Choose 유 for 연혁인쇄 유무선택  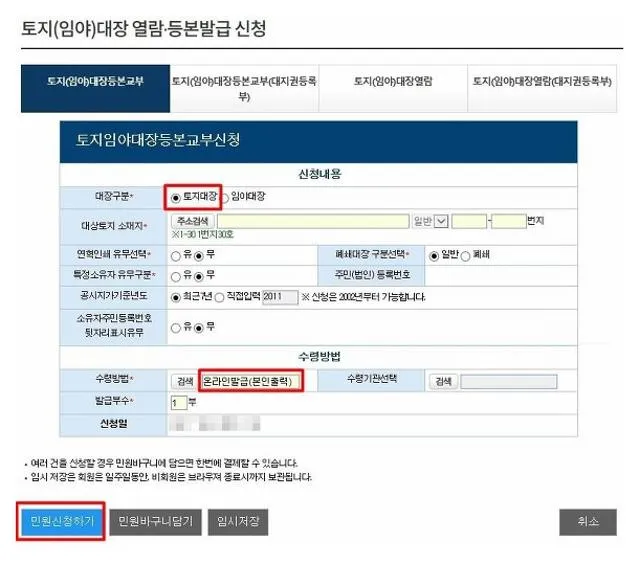point(176,256)
